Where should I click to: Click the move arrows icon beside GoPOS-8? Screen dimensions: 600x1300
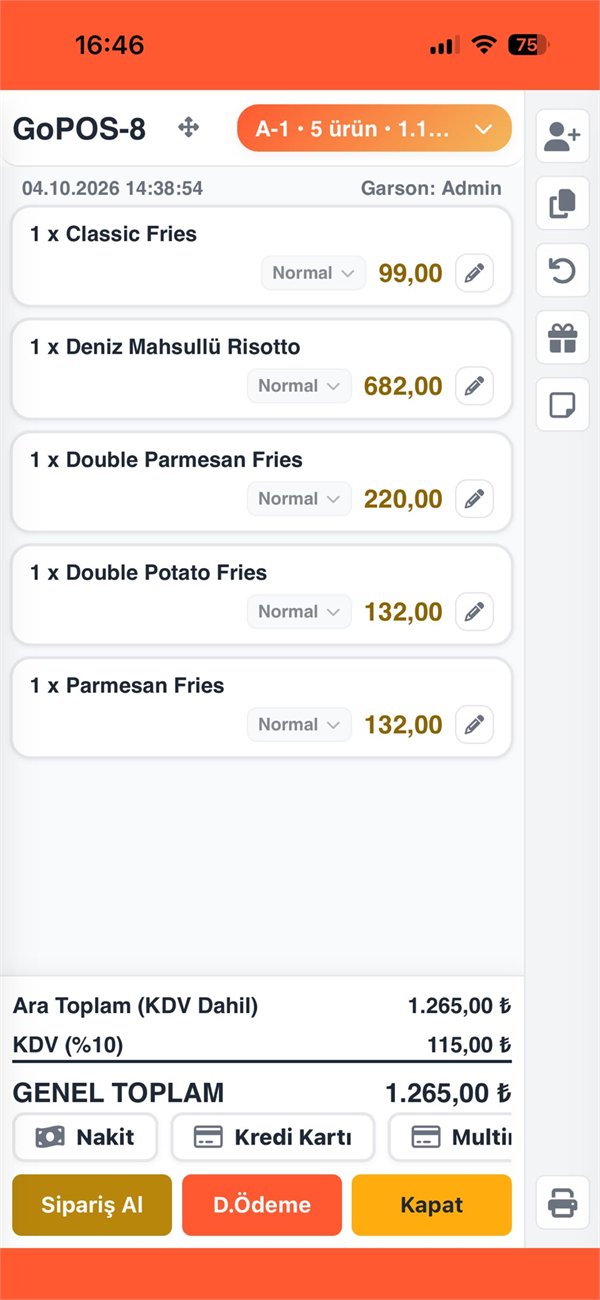pos(188,127)
